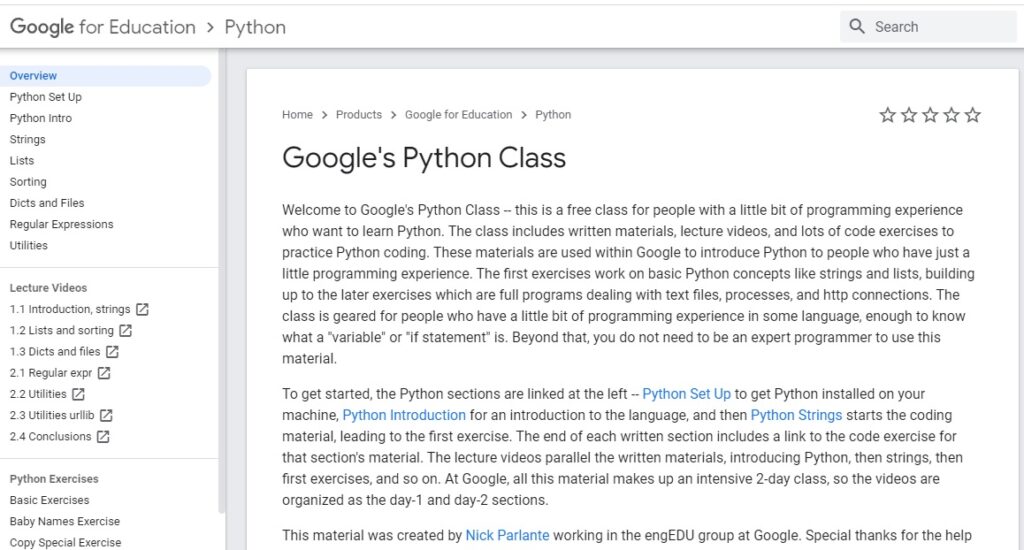Focus the Search input field
This screenshot has width=1024, height=550.
click(x=928, y=26)
